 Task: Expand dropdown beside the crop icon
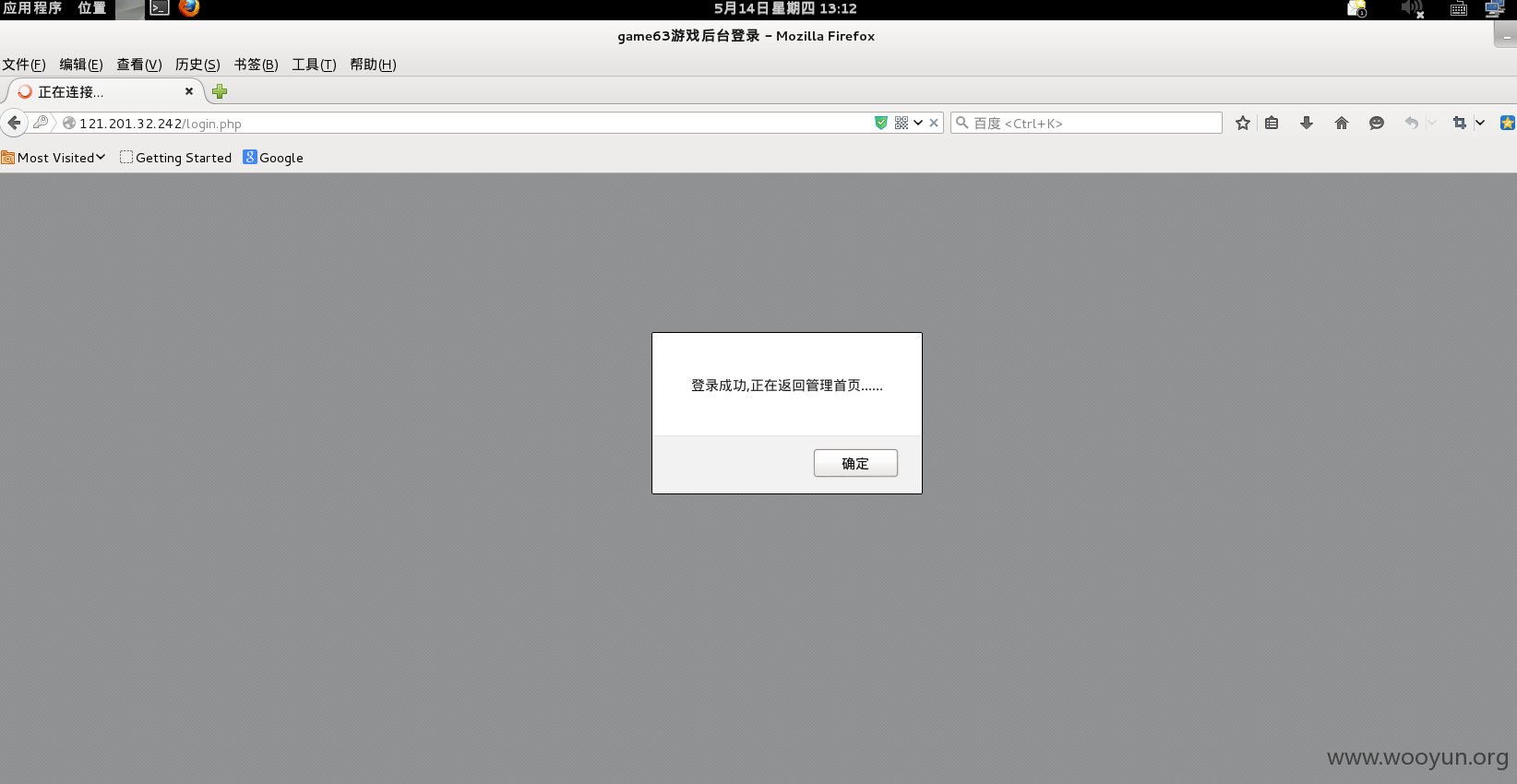pyautogui.click(x=1480, y=123)
